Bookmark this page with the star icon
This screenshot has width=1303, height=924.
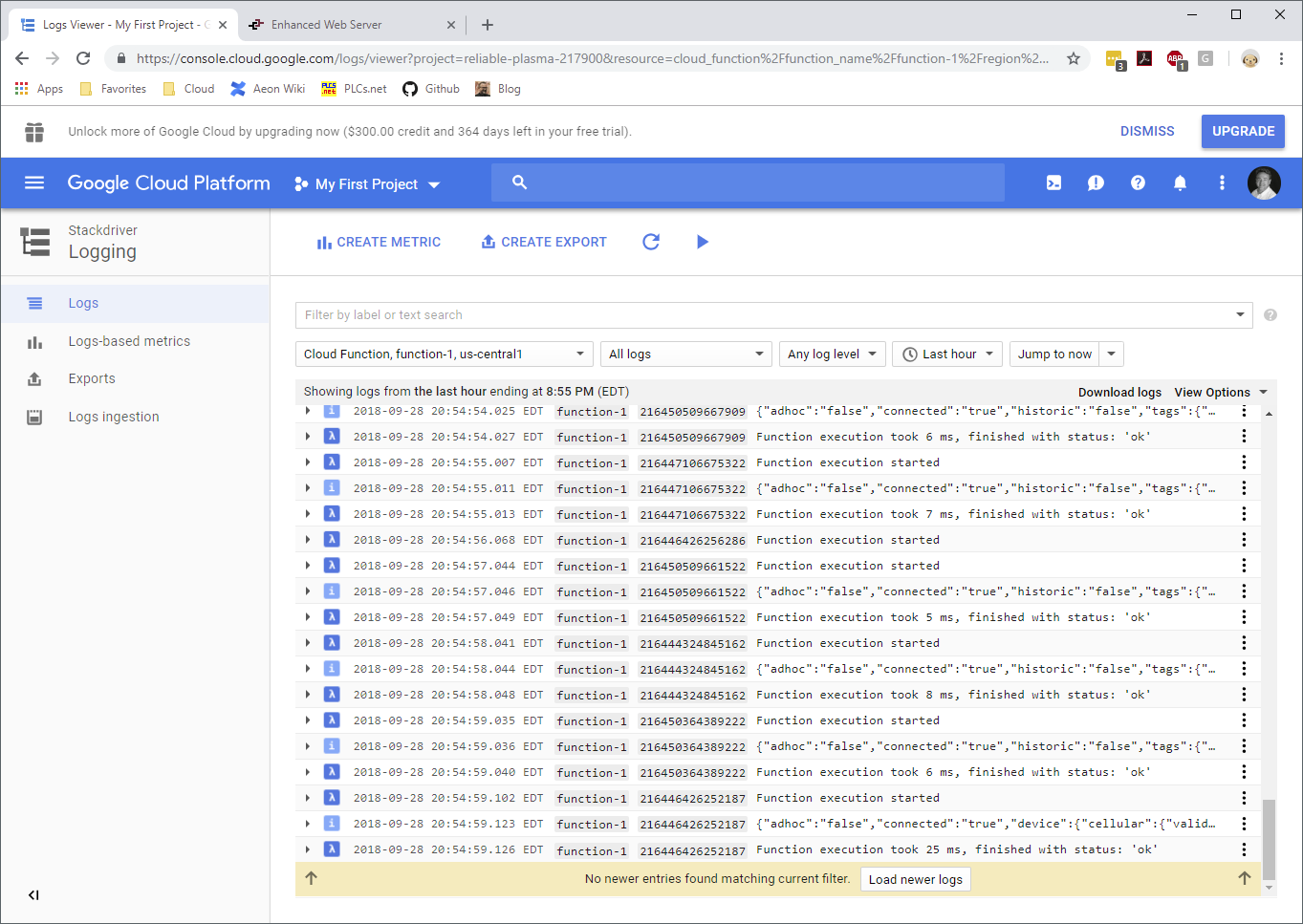[1074, 58]
